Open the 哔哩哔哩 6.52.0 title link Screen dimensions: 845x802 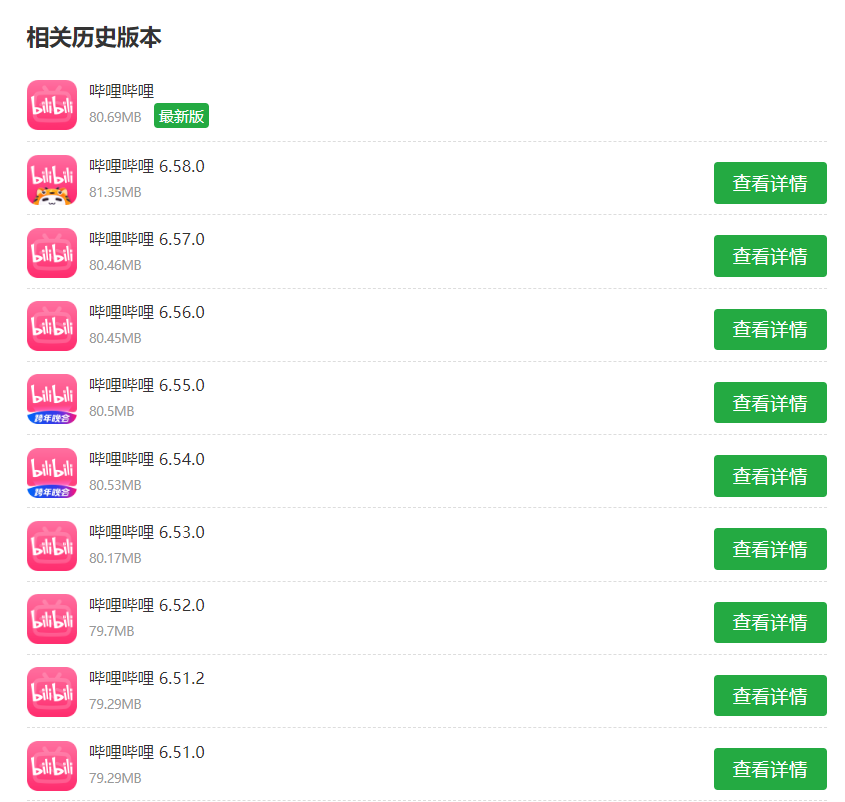[147, 605]
